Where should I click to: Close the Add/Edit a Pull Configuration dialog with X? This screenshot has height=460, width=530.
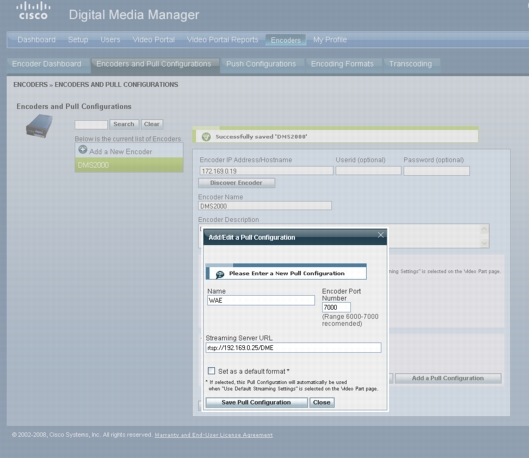click(381, 235)
